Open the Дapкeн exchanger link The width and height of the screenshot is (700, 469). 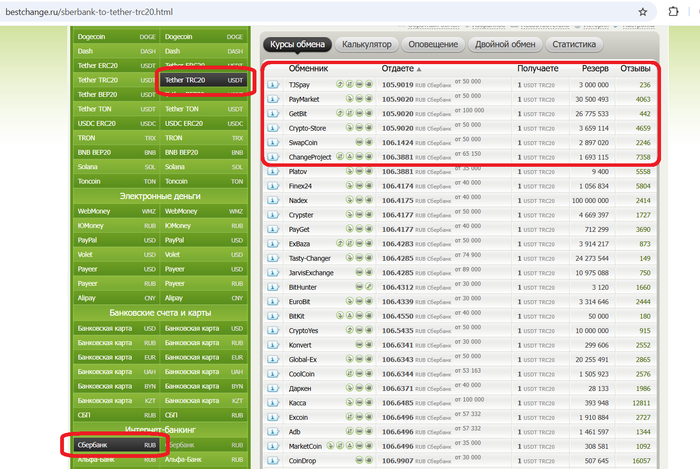(x=300, y=389)
